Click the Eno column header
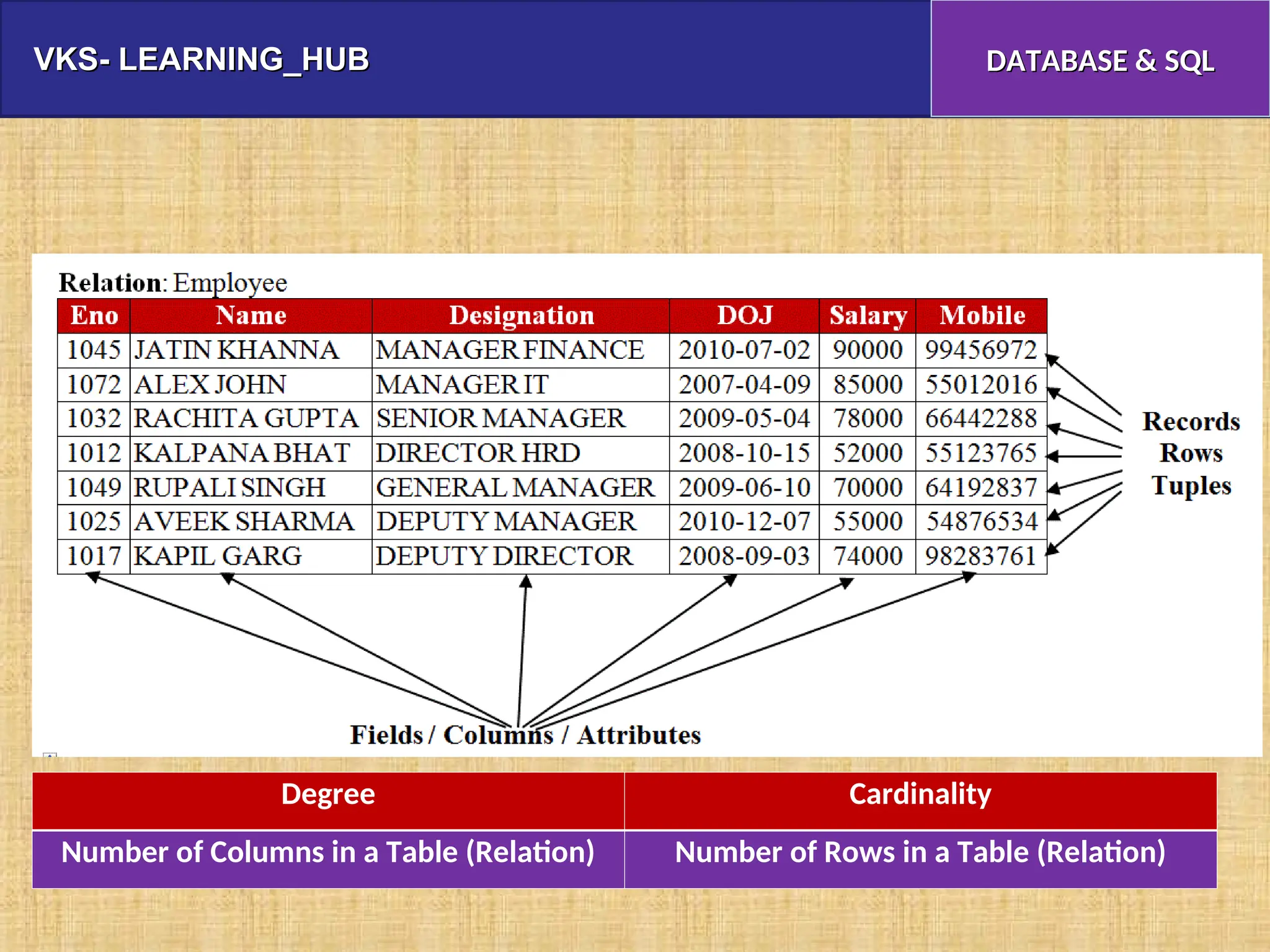The image size is (1270, 952). pos(94,316)
